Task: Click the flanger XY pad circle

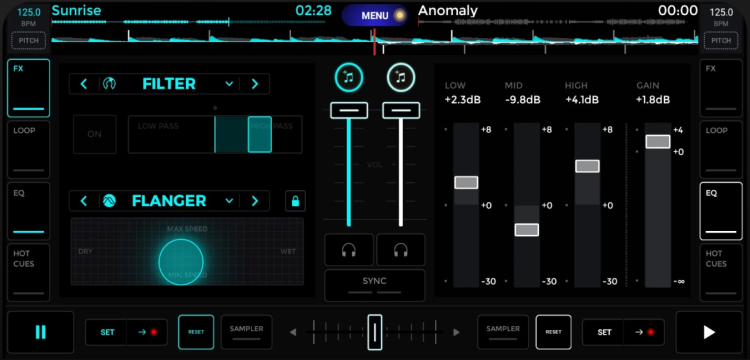Action: click(x=181, y=262)
